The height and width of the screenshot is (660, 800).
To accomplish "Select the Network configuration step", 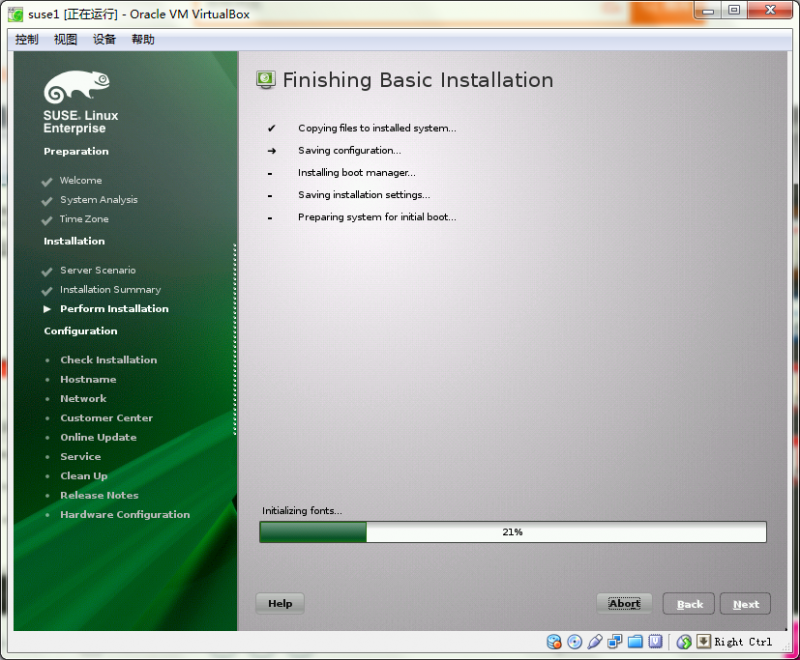I will click(x=83, y=398).
